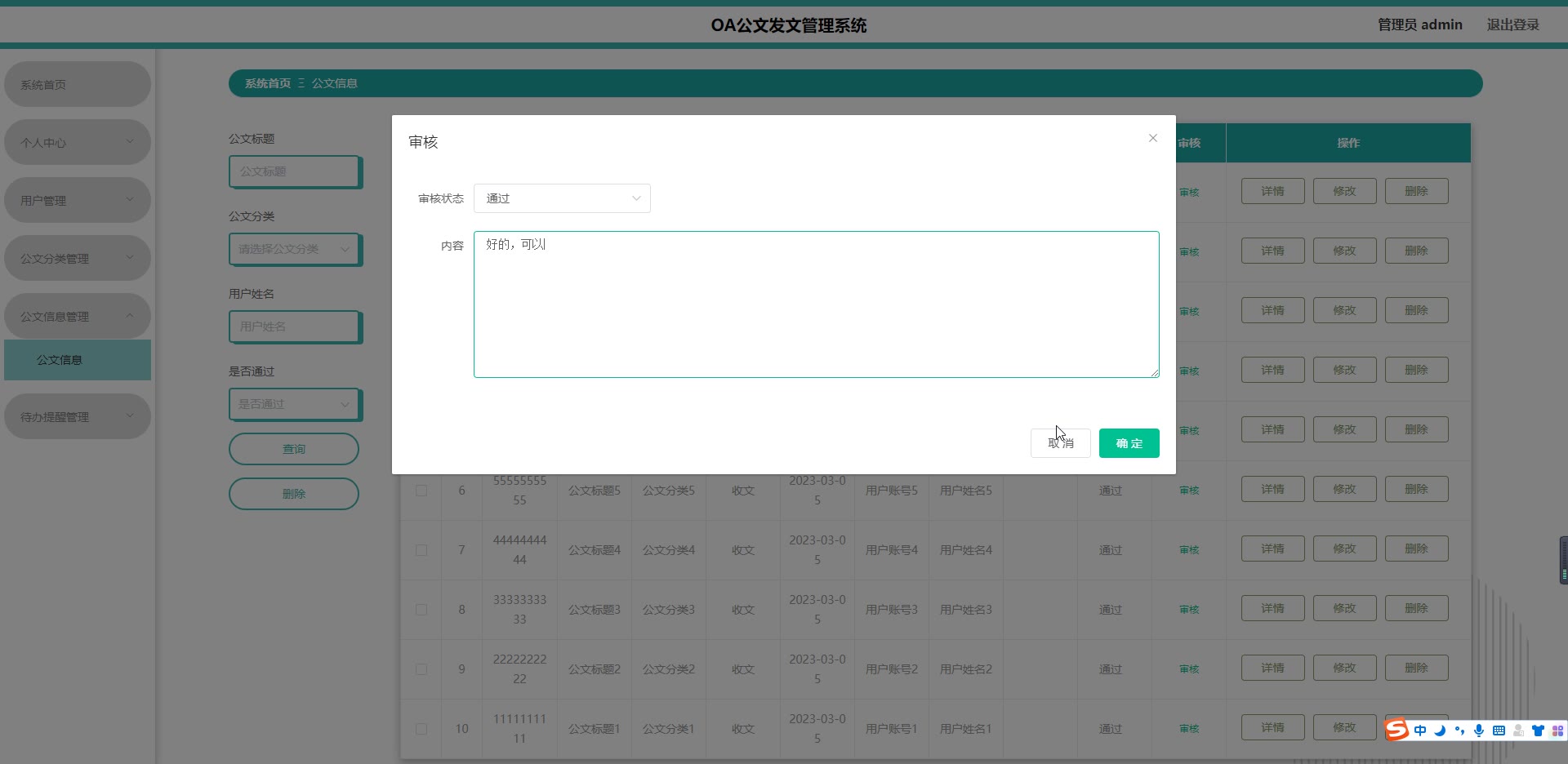Click the microphone voice input icon
Screen dimensions: 1568x764
point(1479,731)
